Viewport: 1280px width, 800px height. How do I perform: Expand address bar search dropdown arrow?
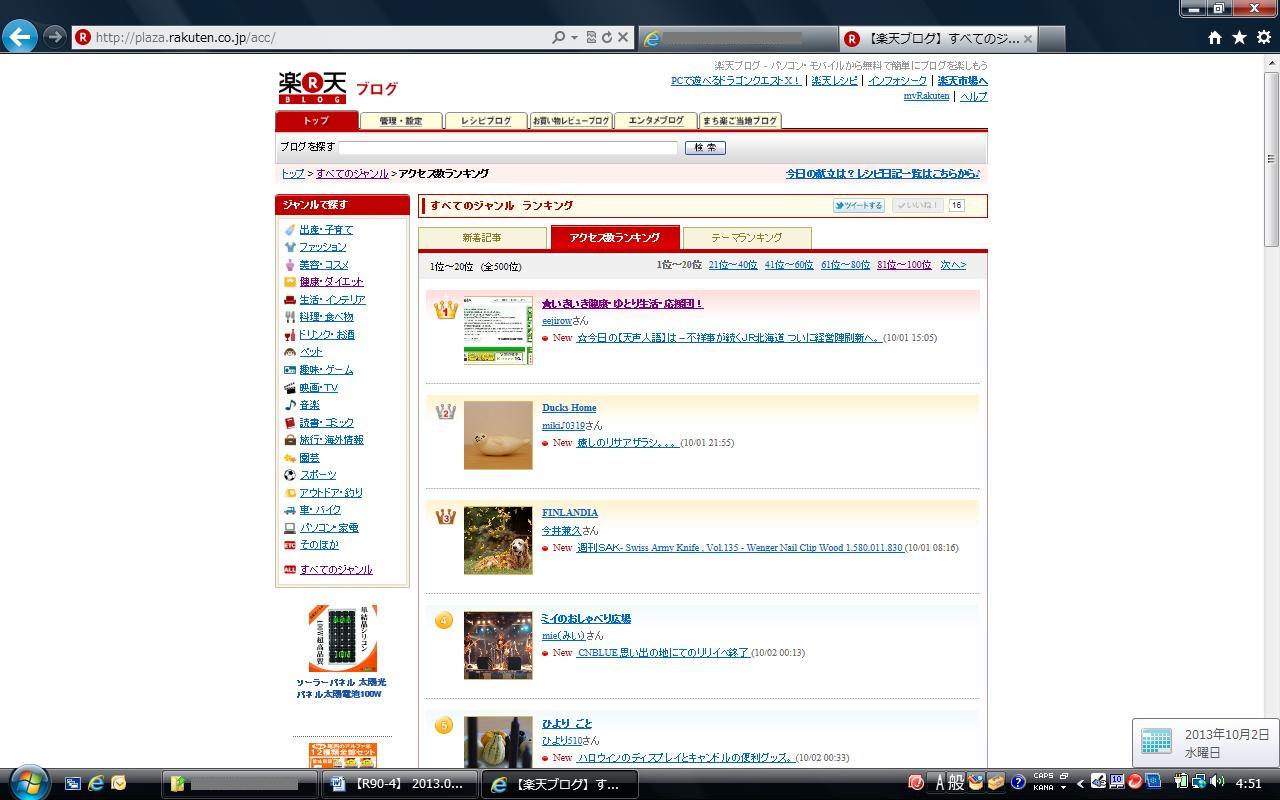(574, 37)
